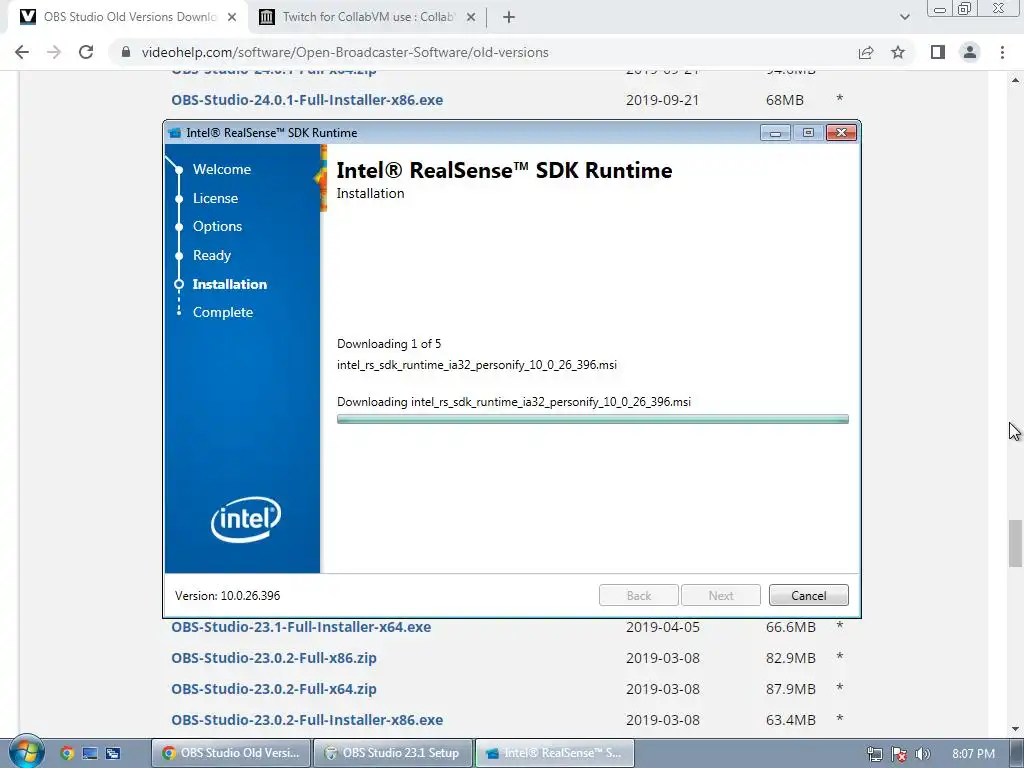Bookmark this page with the star icon
This screenshot has height=768, width=1024.
coord(898,52)
